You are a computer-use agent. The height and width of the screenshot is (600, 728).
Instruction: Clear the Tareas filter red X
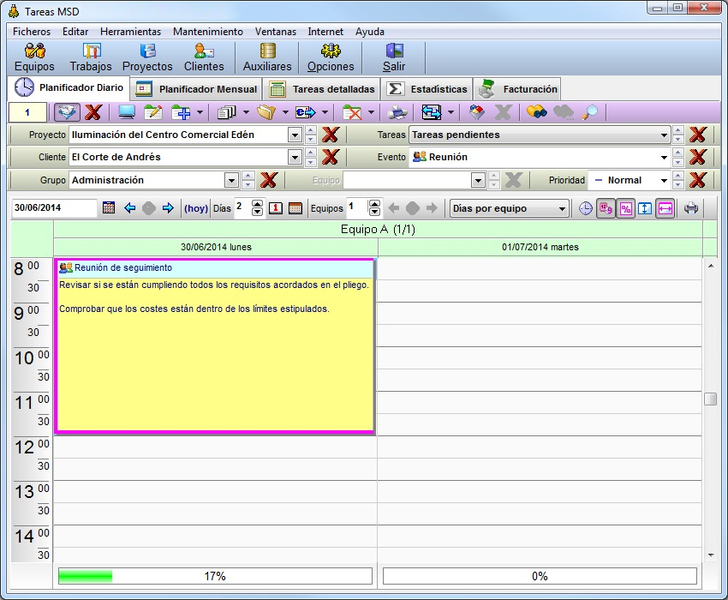tap(697, 135)
